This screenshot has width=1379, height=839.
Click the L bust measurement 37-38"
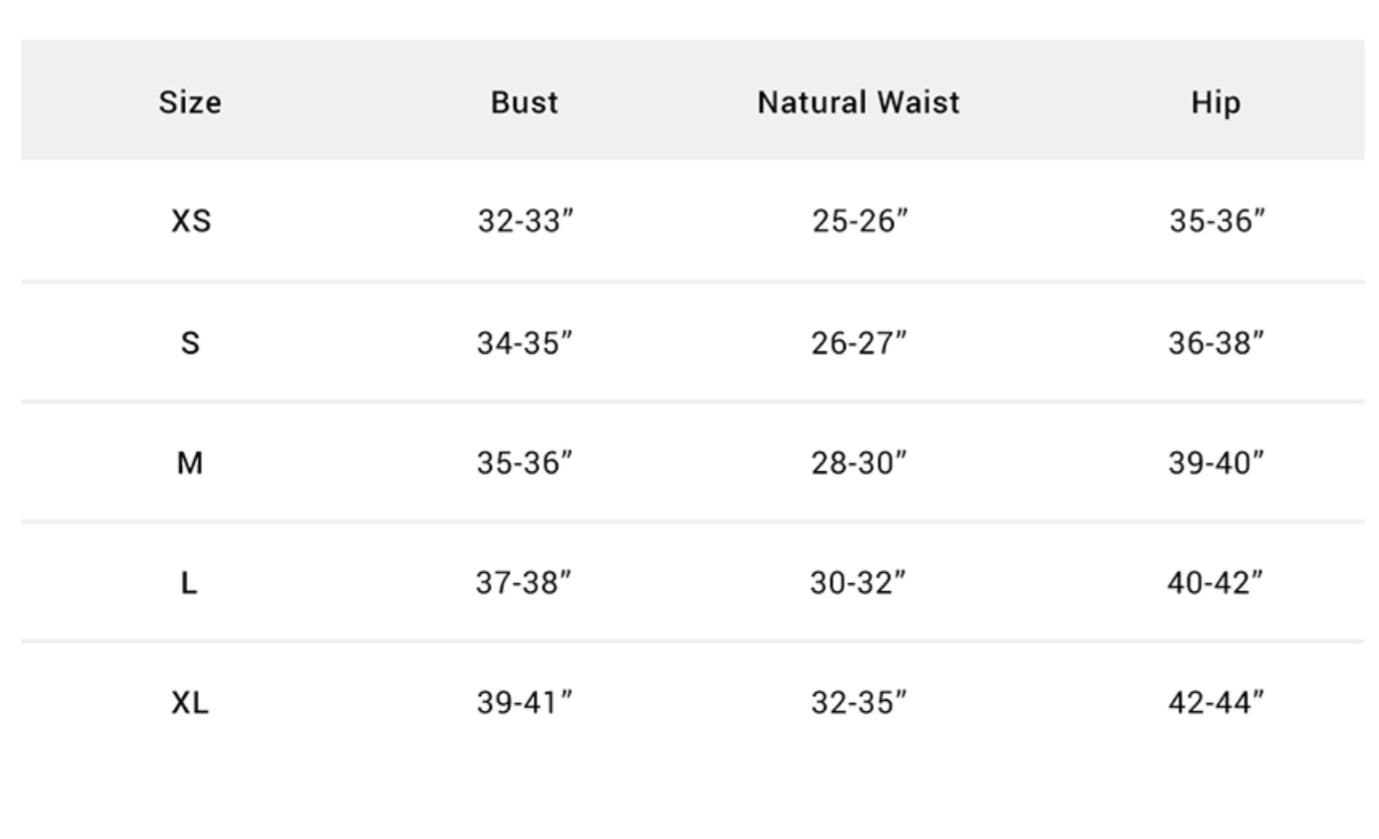pyautogui.click(x=523, y=583)
